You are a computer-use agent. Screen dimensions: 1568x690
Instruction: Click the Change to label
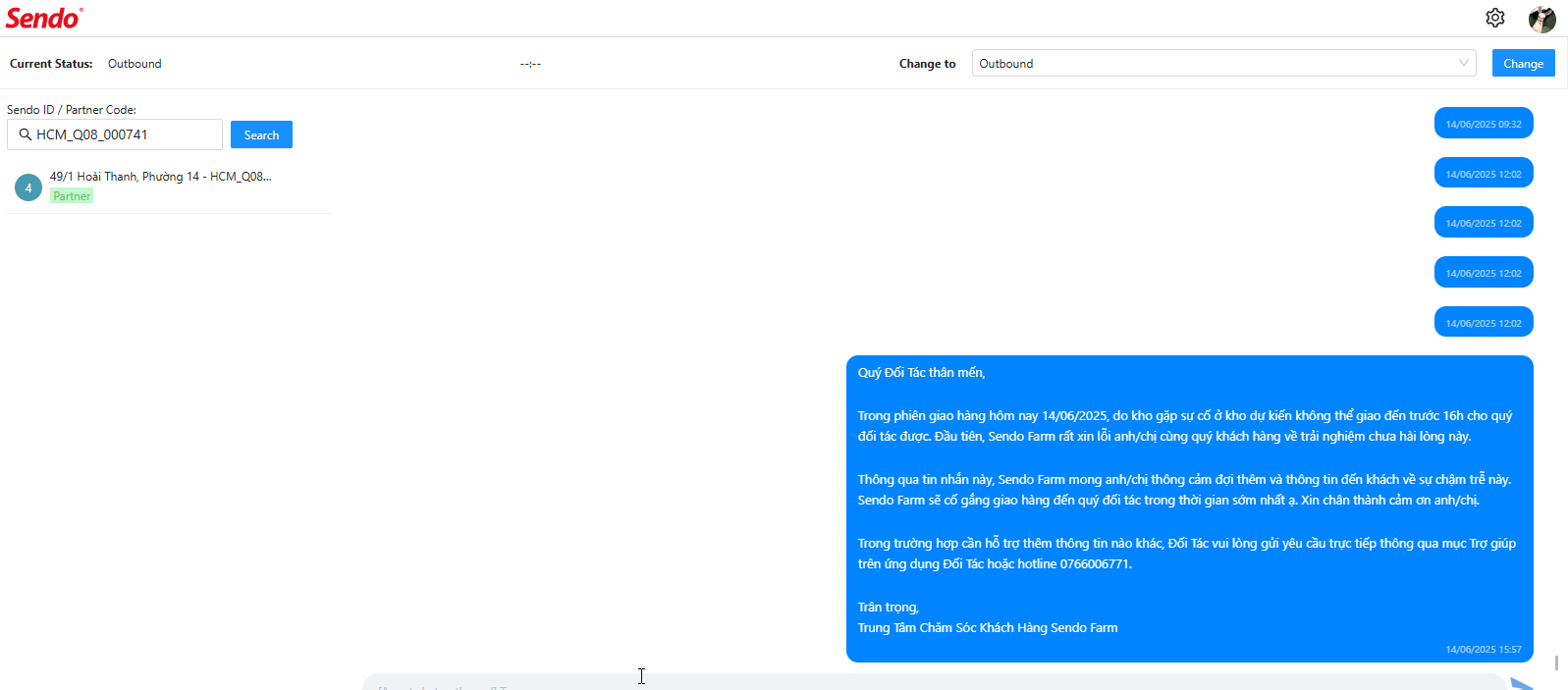point(927,64)
